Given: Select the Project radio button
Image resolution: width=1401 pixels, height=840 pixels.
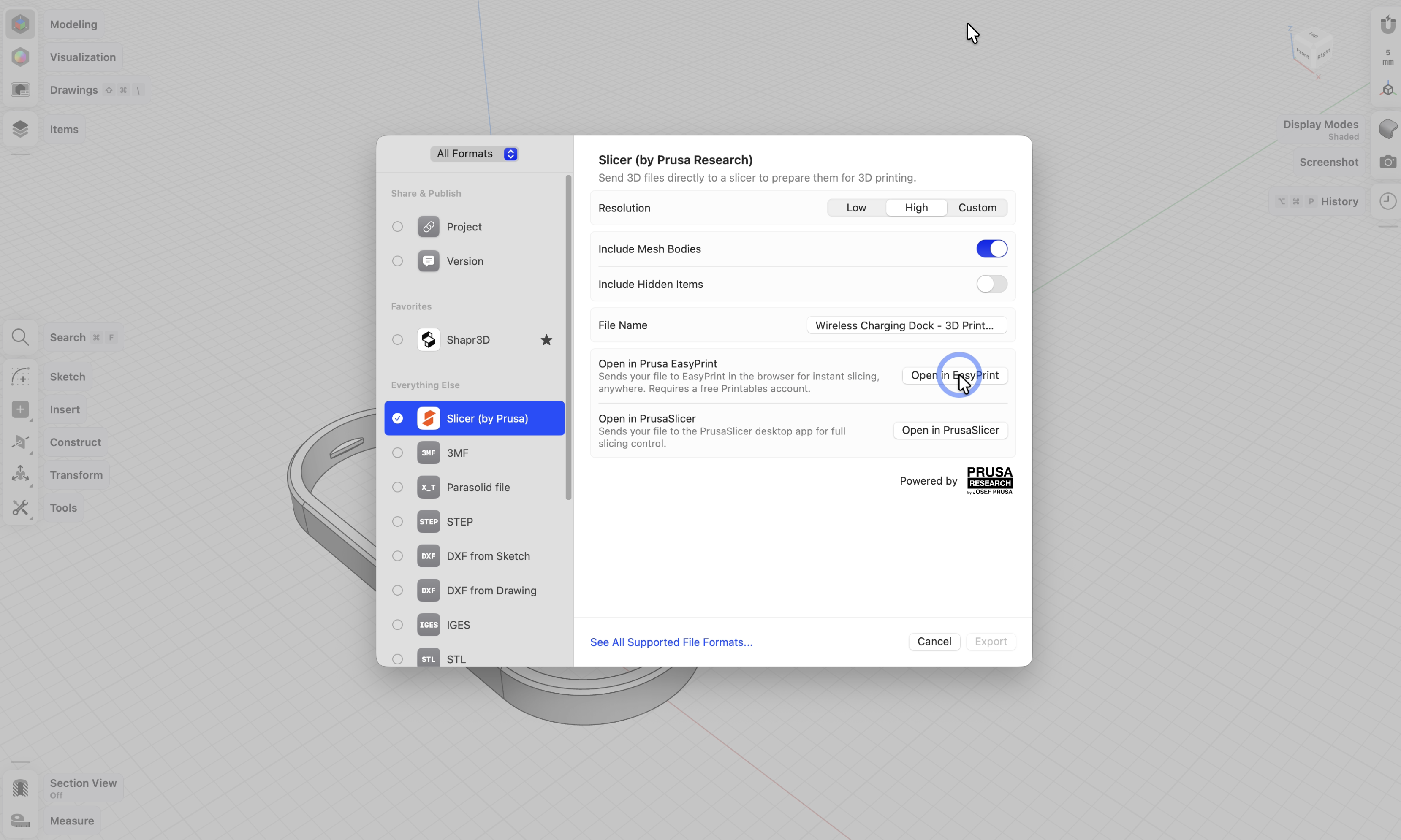Looking at the screenshot, I should pos(397,226).
